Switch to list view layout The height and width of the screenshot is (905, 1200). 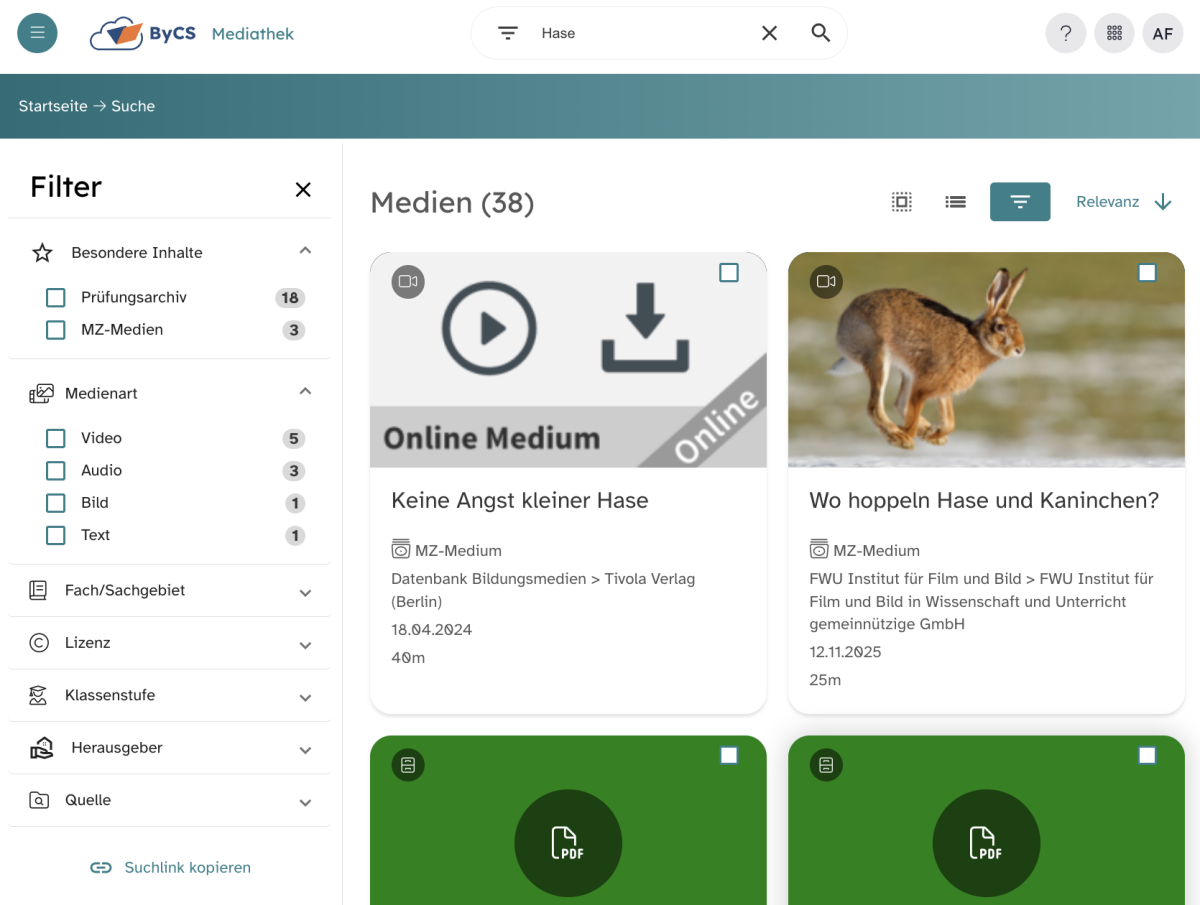(x=955, y=202)
